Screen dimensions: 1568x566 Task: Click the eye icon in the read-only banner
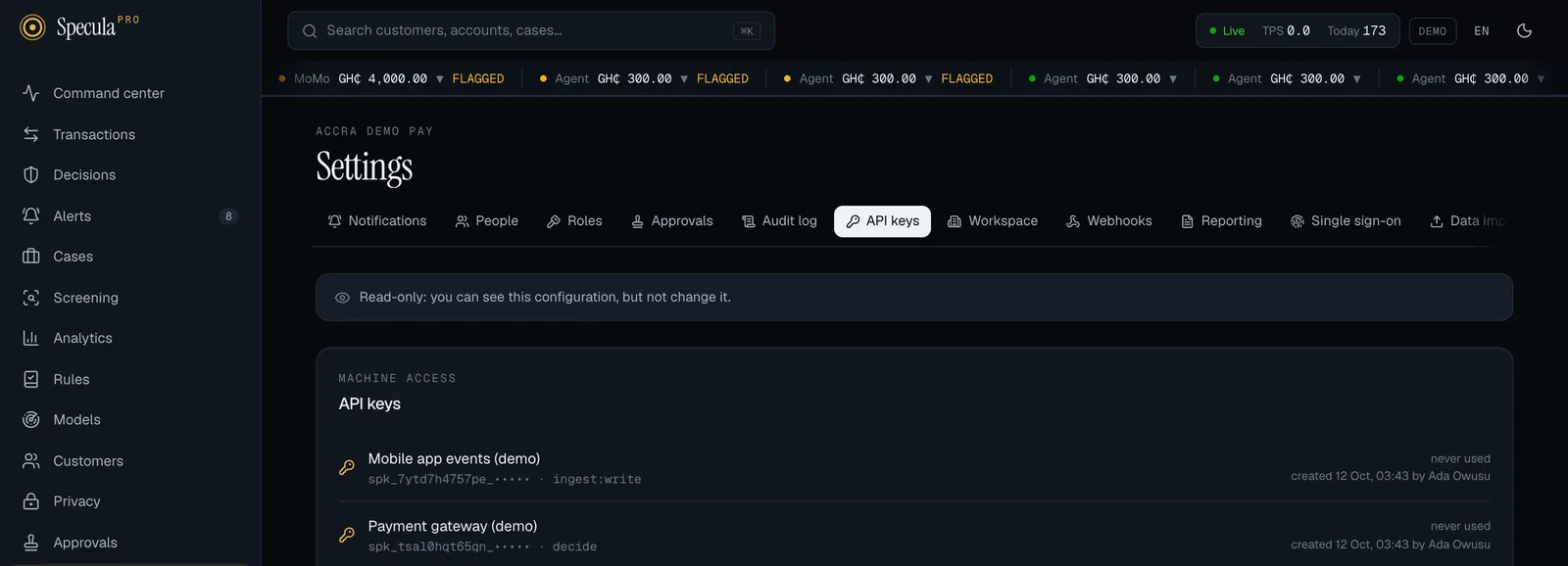(342, 298)
